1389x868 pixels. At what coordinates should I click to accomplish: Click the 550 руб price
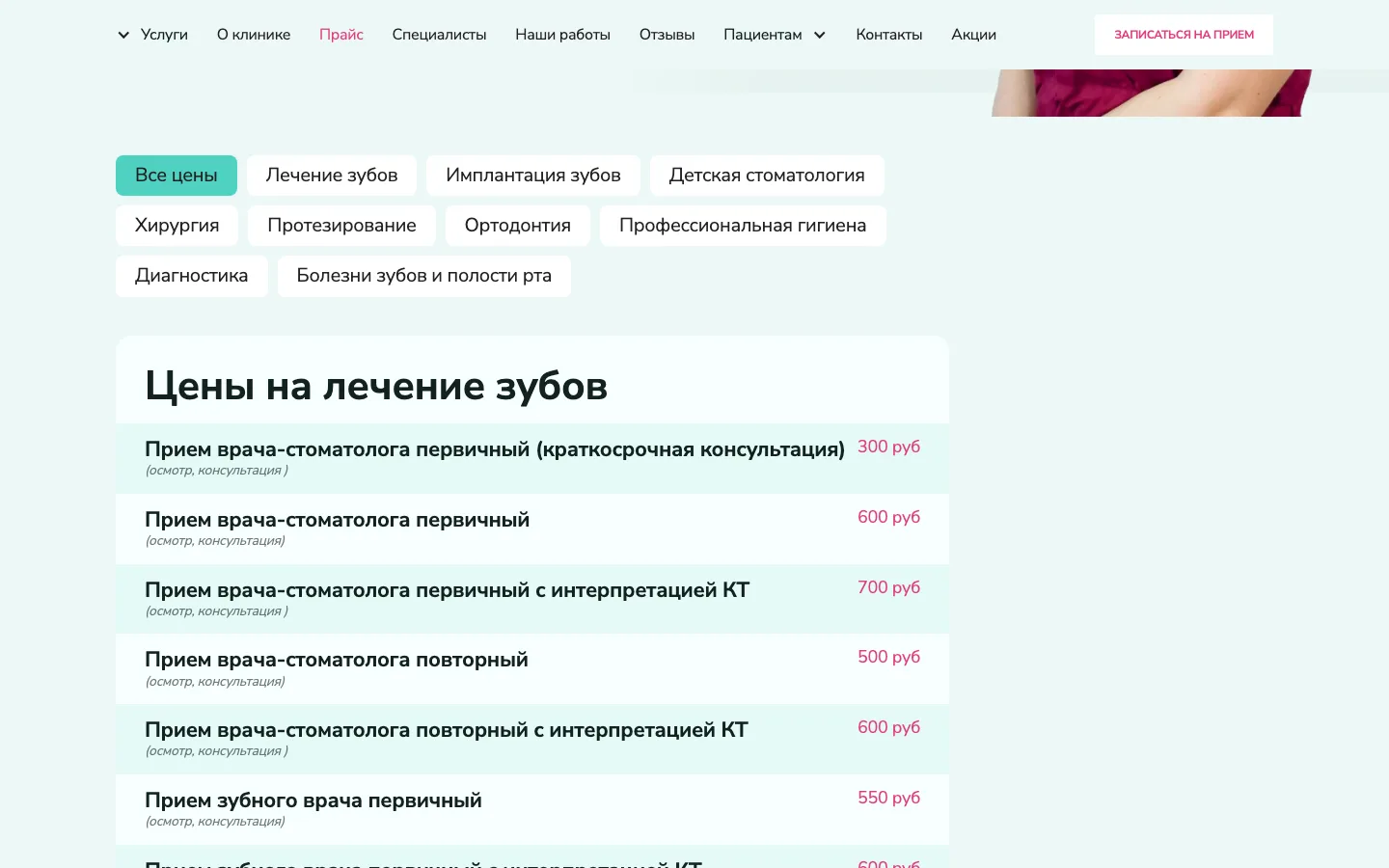(888, 798)
